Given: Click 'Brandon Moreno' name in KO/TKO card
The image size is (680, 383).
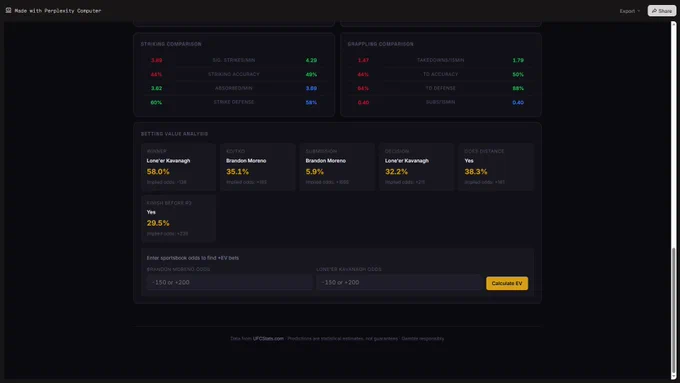Looking at the screenshot, I should point(246,160).
